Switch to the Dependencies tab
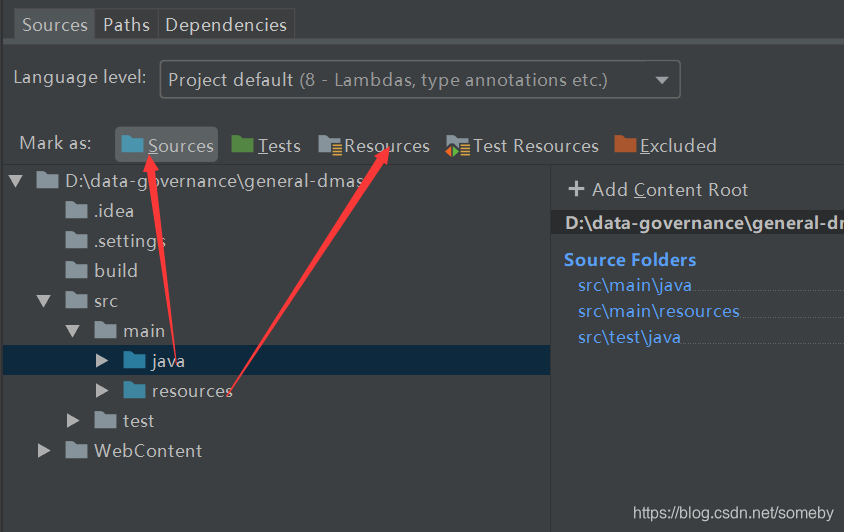This screenshot has width=844, height=532. point(226,25)
